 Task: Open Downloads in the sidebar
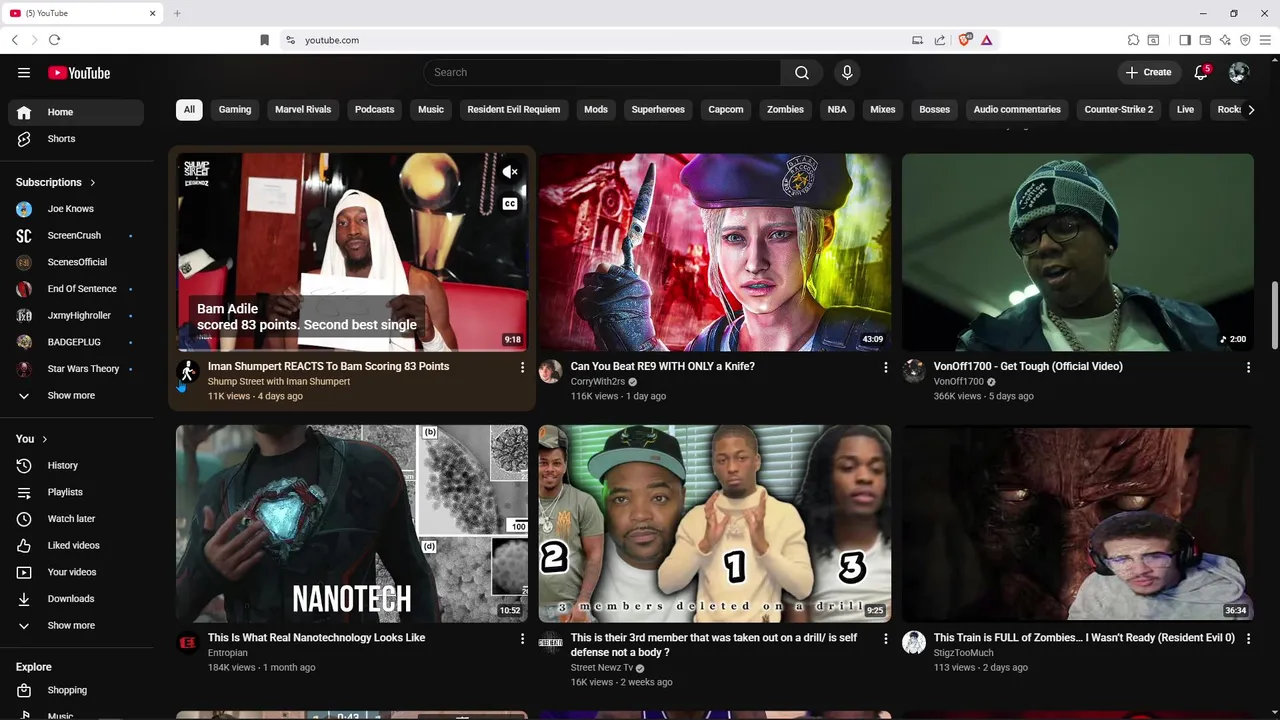(x=76, y=599)
